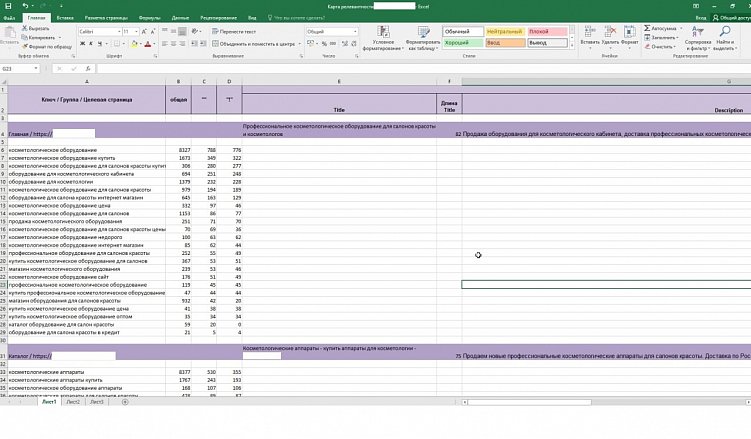Decrease font size with the smaller A icon
Image resolution: width=751 pixels, height=439 pixels.
[153, 32]
